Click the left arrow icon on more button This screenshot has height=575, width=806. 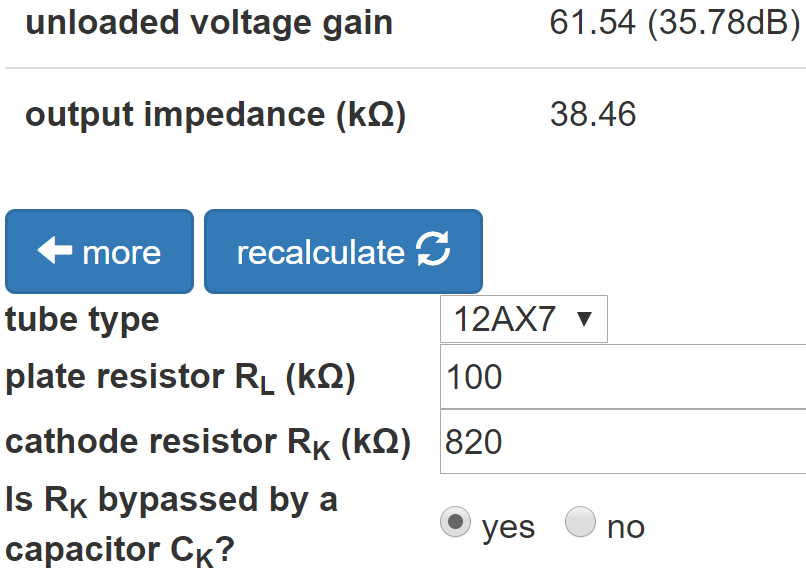[55, 250]
